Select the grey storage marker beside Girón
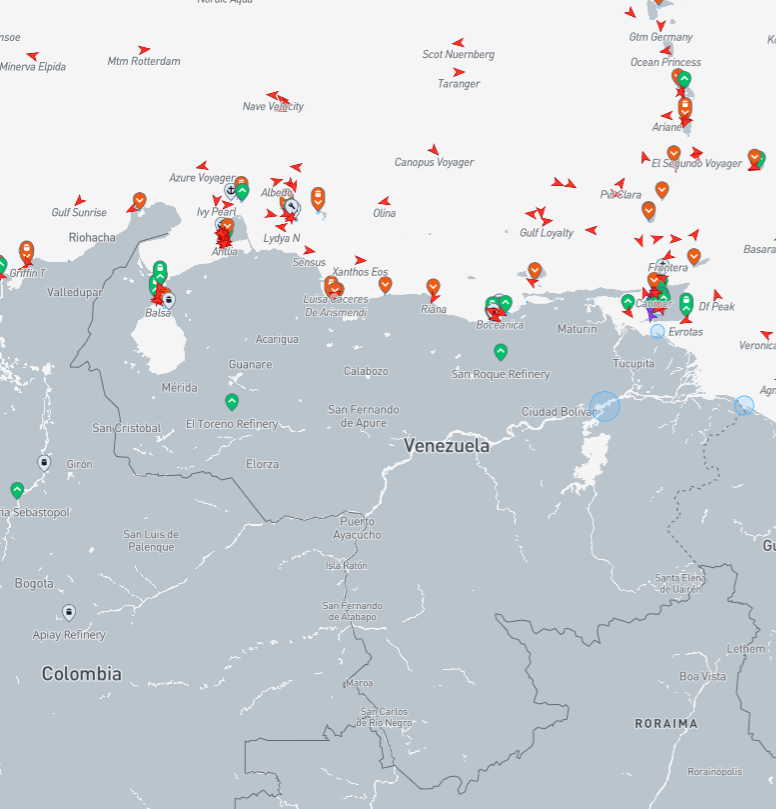 click(44, 463)
